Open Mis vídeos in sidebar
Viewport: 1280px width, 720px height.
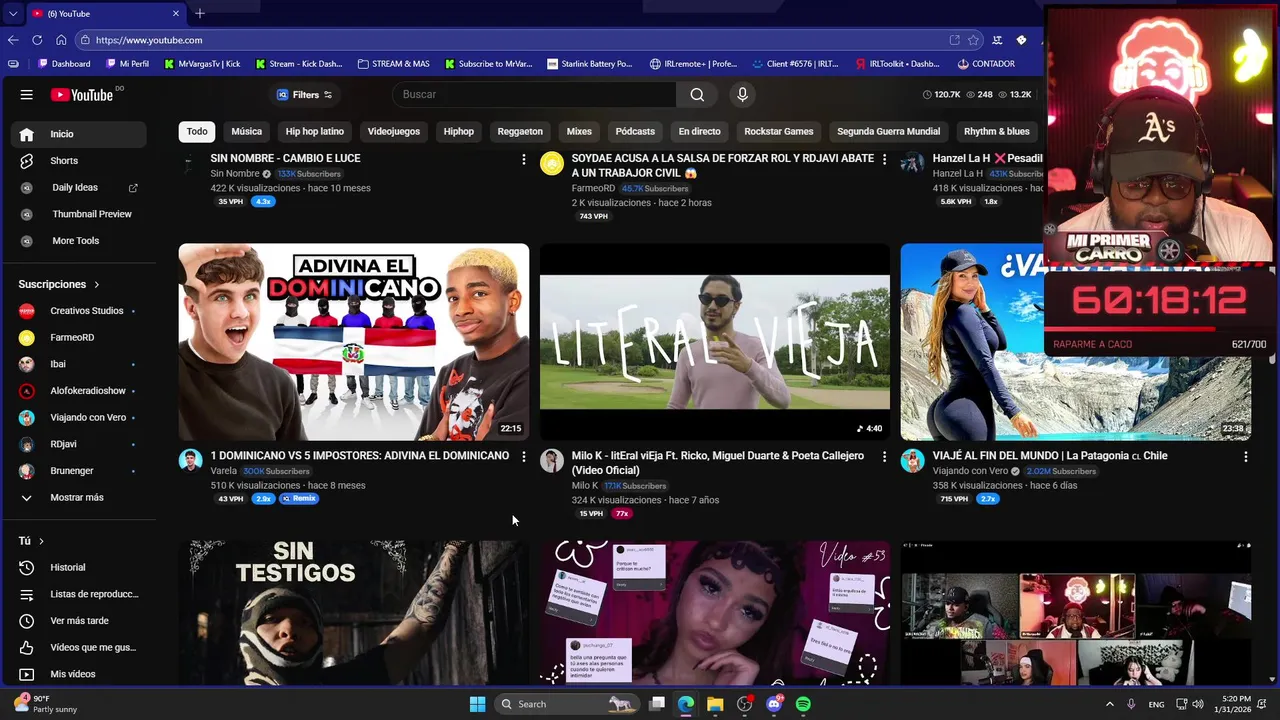click(x=79, y=675)
